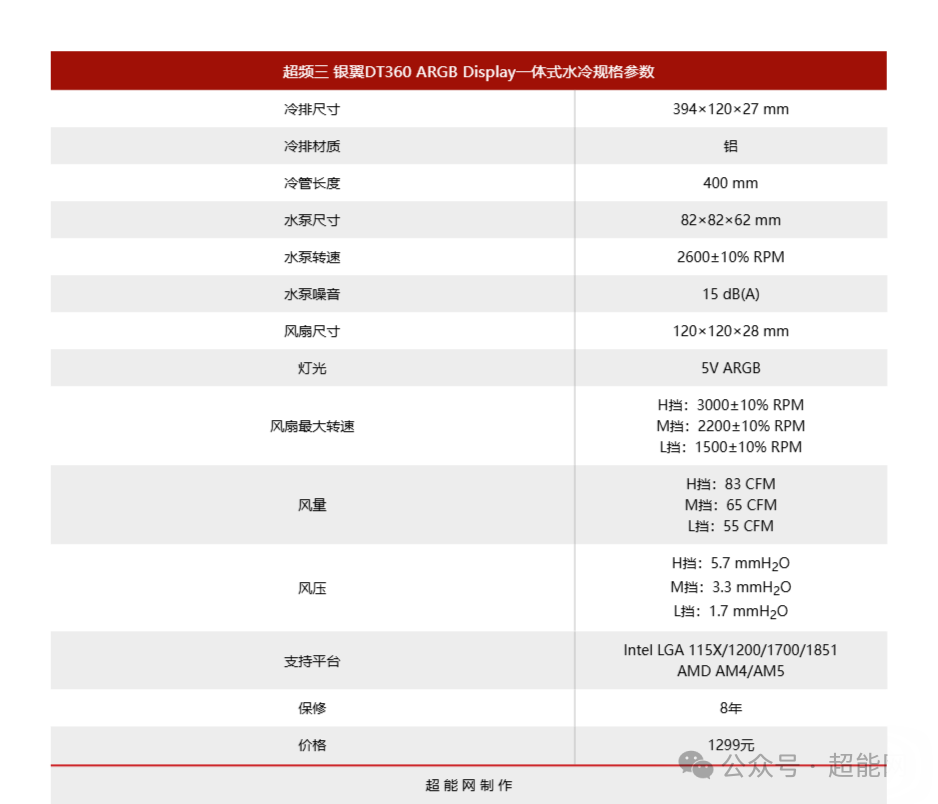Select the 冷管长度 label

pyautogui.click(x=312, y=183)
